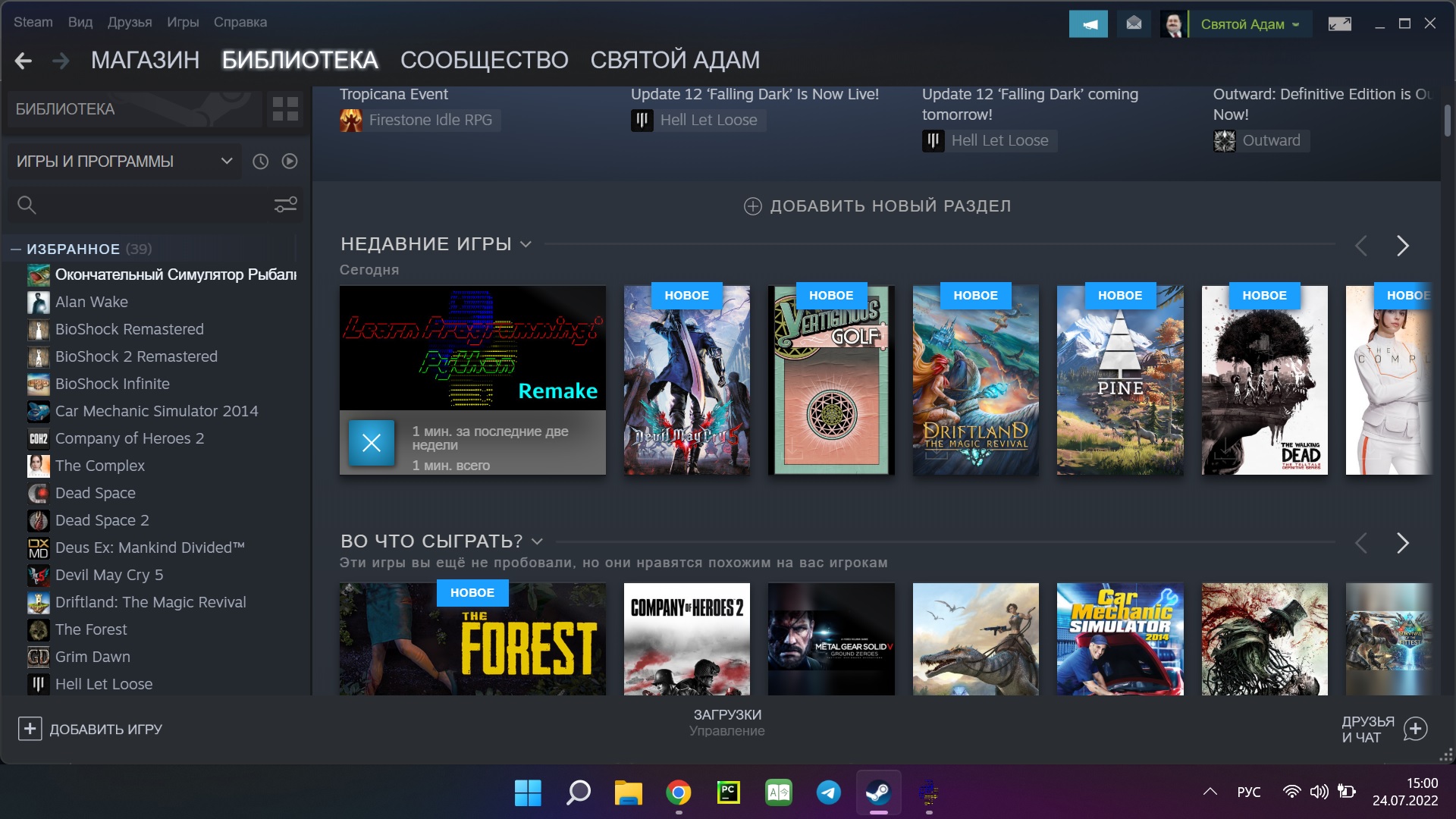
Task: Open advanced filter sliders icon
Action: pyautogui.click(x=285, y=205)
